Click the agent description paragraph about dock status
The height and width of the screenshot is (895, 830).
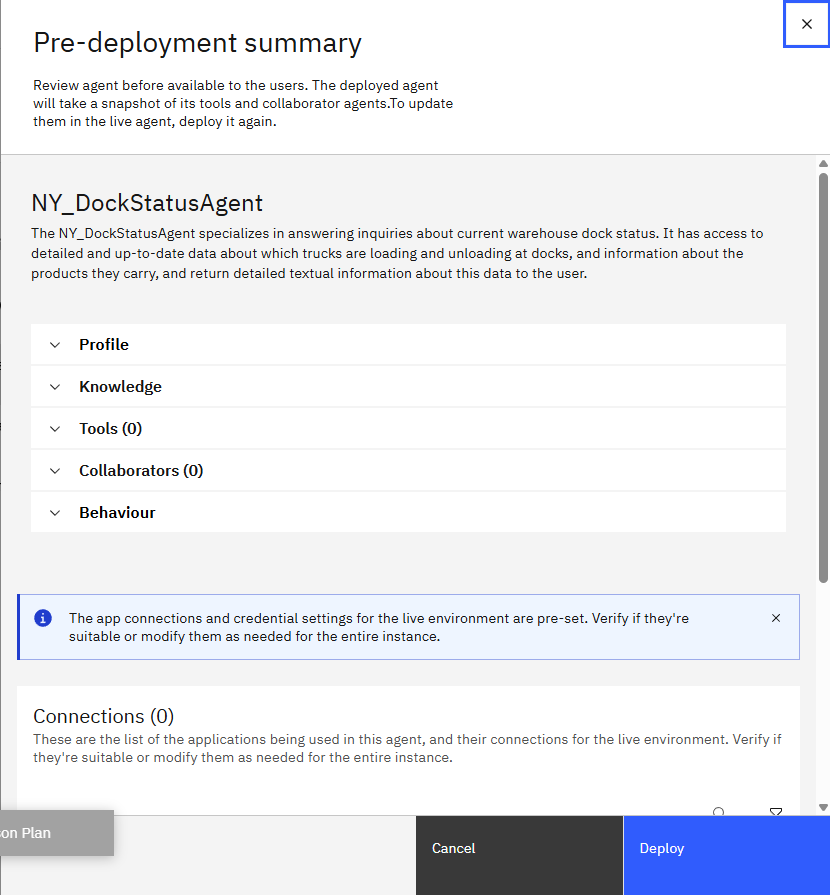[397, 253]
